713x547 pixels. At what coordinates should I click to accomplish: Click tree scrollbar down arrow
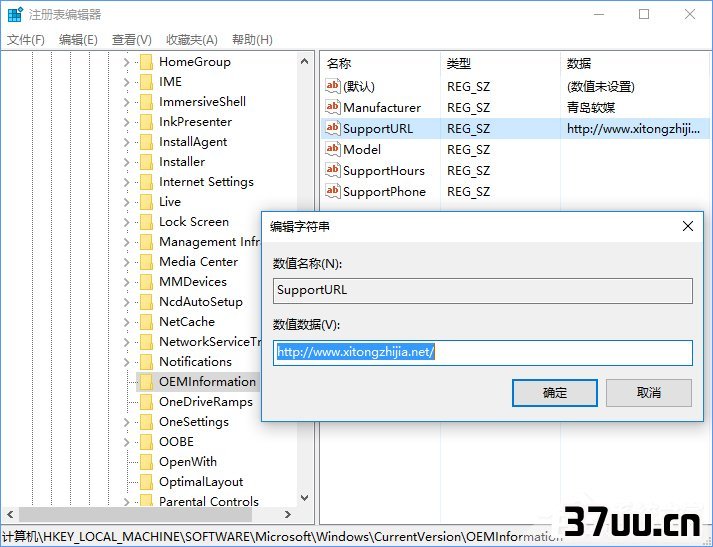point(305,498)
